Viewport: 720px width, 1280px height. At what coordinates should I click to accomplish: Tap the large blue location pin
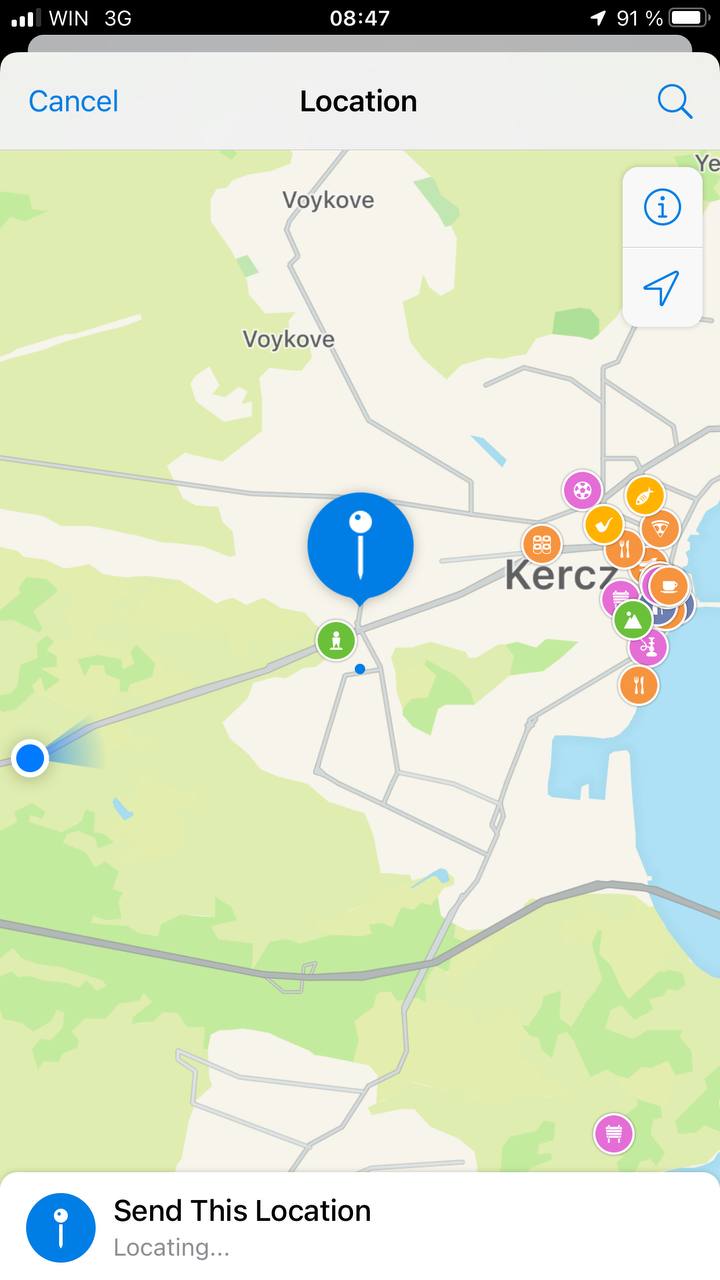click(x=360, y=547)
